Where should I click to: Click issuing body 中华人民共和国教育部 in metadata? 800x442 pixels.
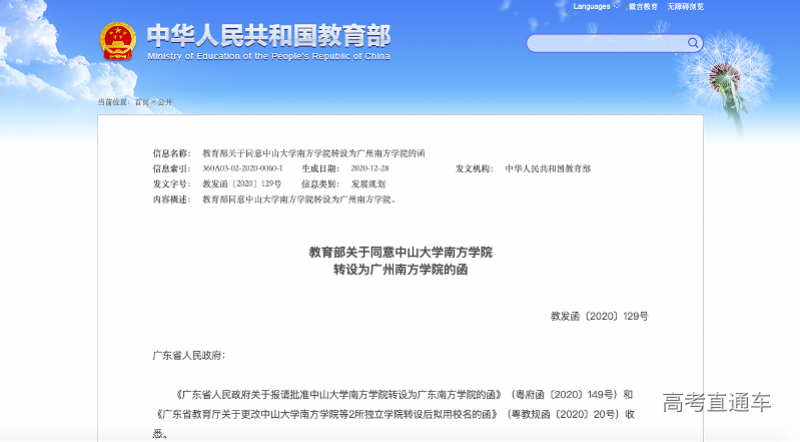click(x=548, y=168)
